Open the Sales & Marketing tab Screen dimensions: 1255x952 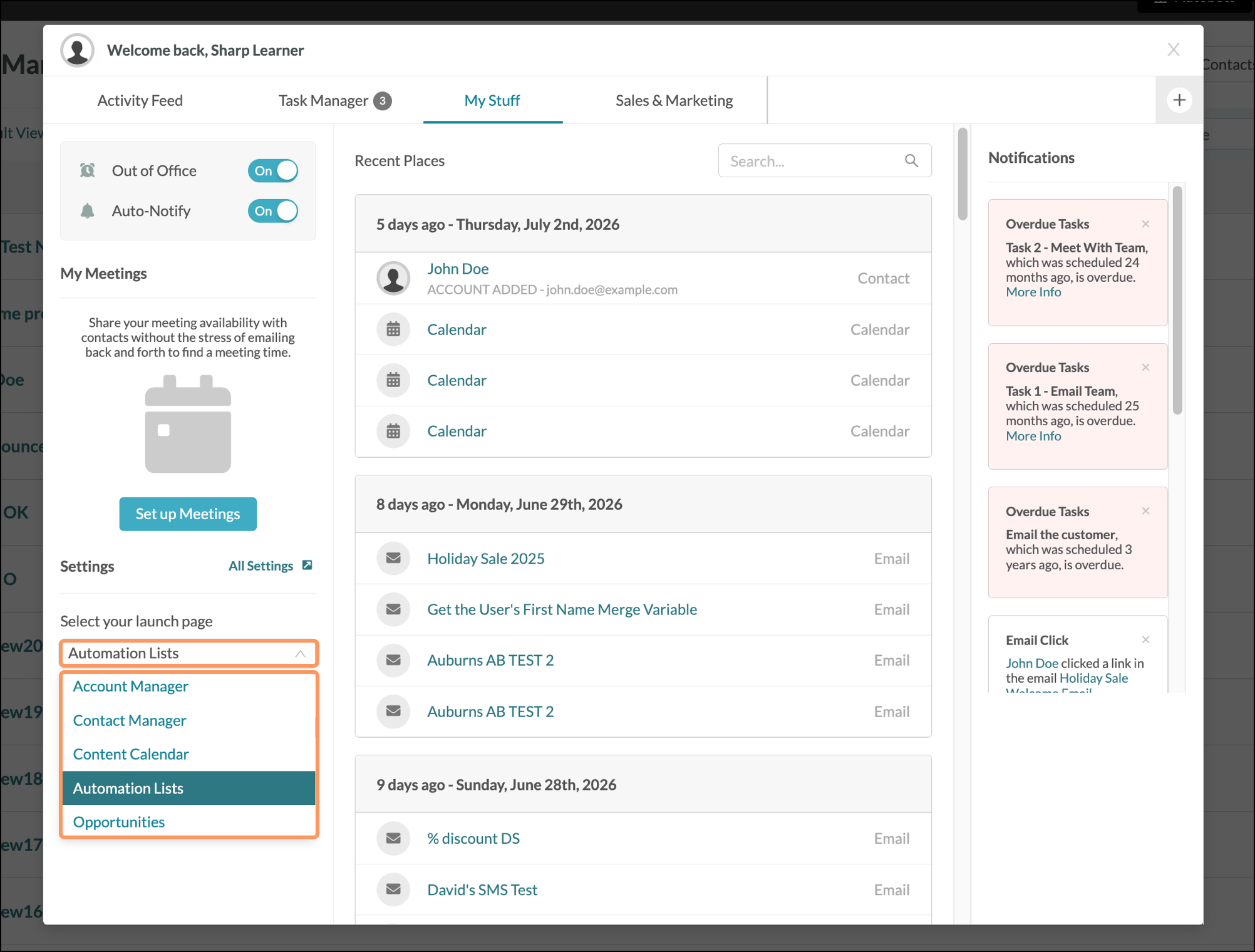(x=674, y=100)
